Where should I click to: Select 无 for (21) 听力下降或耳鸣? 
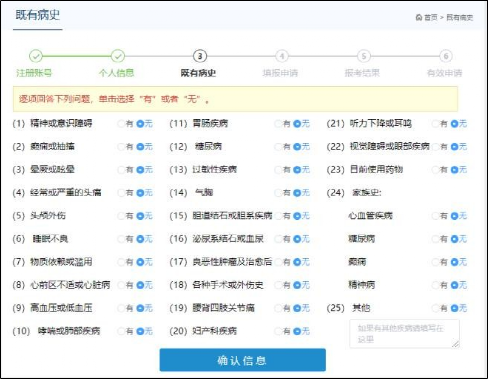click(454, 124)
